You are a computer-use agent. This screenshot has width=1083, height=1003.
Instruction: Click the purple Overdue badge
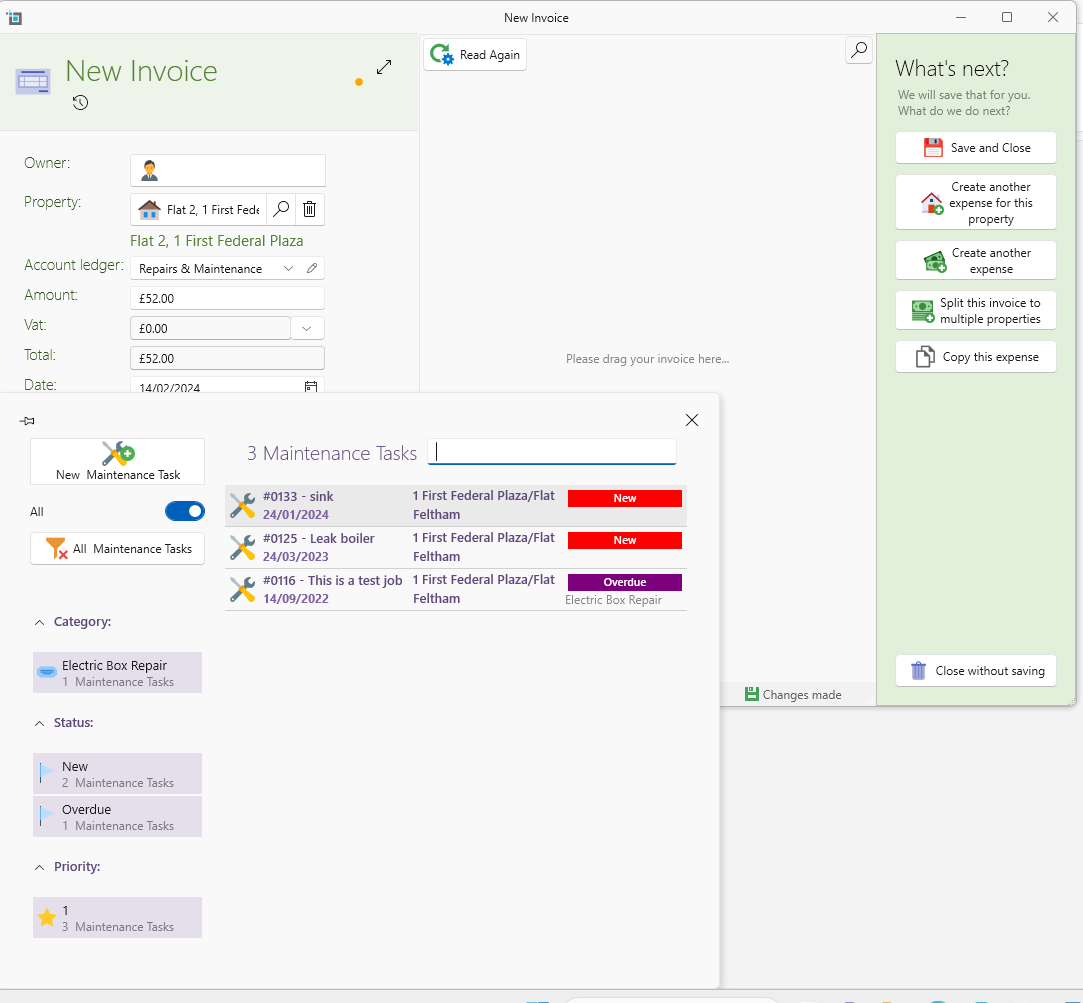pos(624,582)
